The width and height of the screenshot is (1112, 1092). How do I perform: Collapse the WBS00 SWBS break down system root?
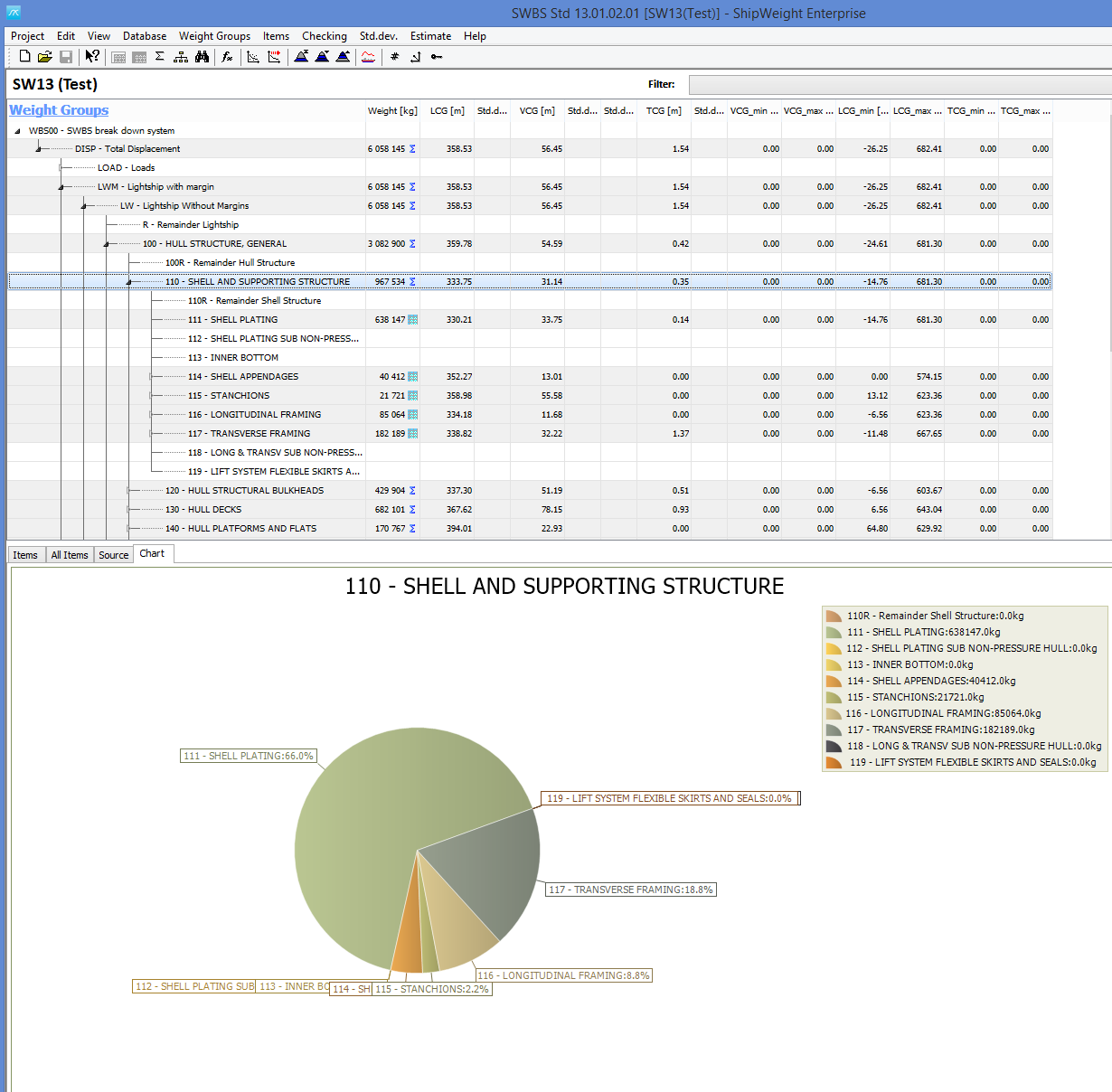[17, 130]
